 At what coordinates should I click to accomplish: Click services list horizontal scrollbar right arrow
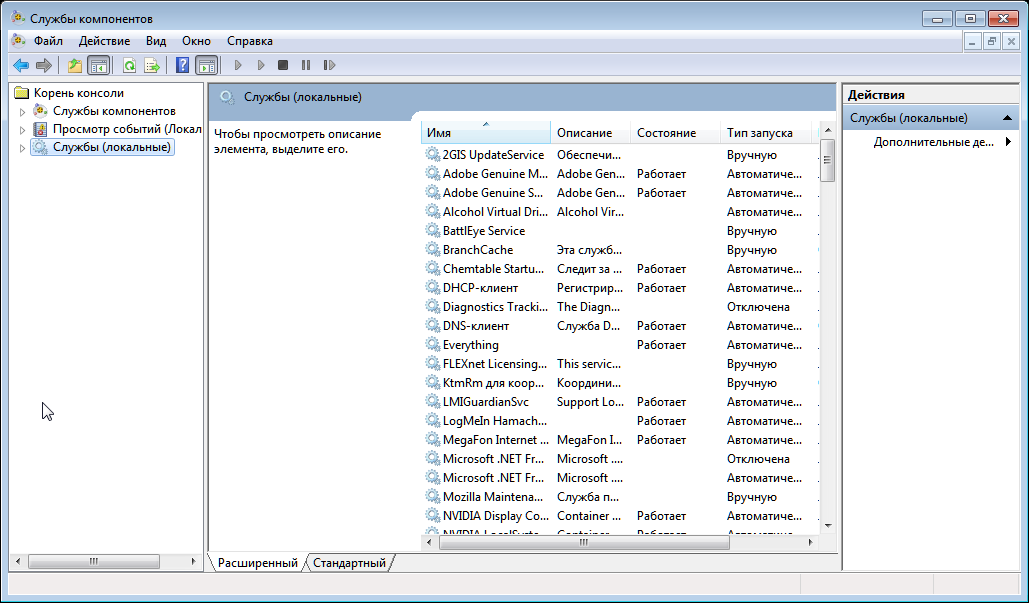pos(810,543)
